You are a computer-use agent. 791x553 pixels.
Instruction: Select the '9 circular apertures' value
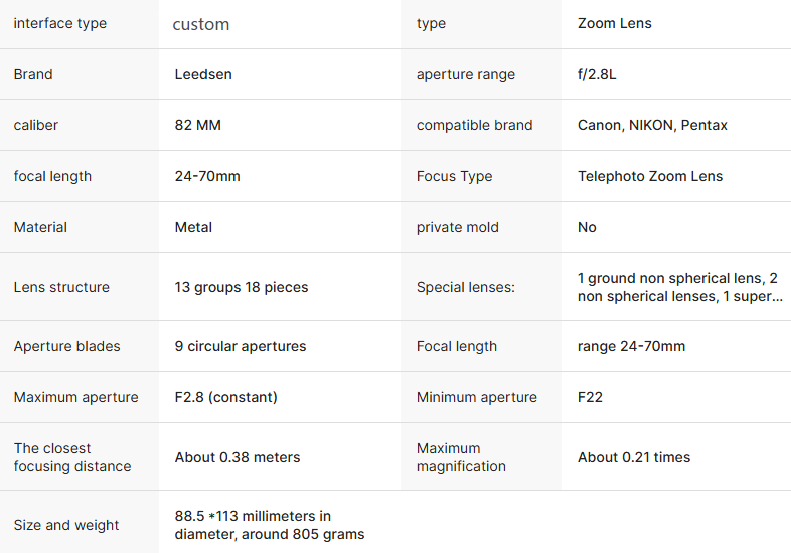[x=240, y=346]
